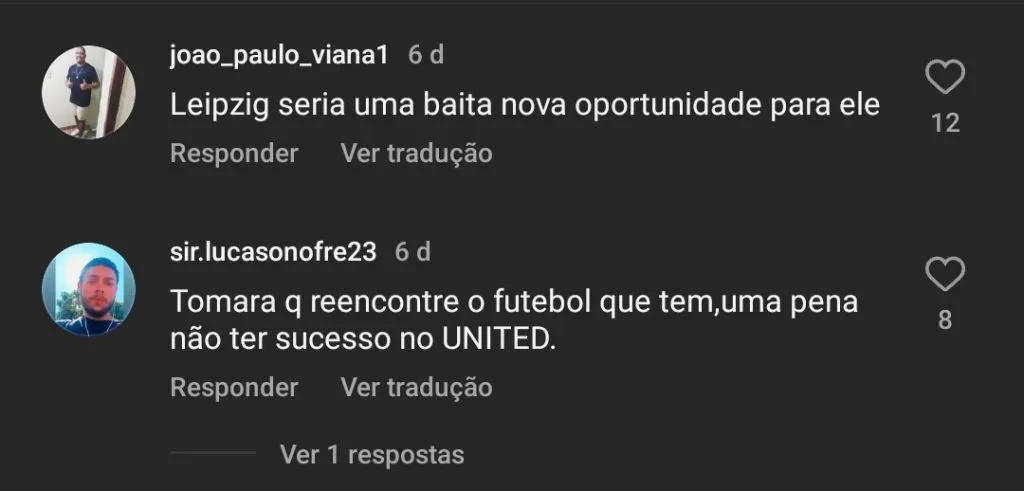Viewport: 1024px width, 491px height.
Task: Select Ver tradução for the Leipzig comment
Action: [416, 154]
